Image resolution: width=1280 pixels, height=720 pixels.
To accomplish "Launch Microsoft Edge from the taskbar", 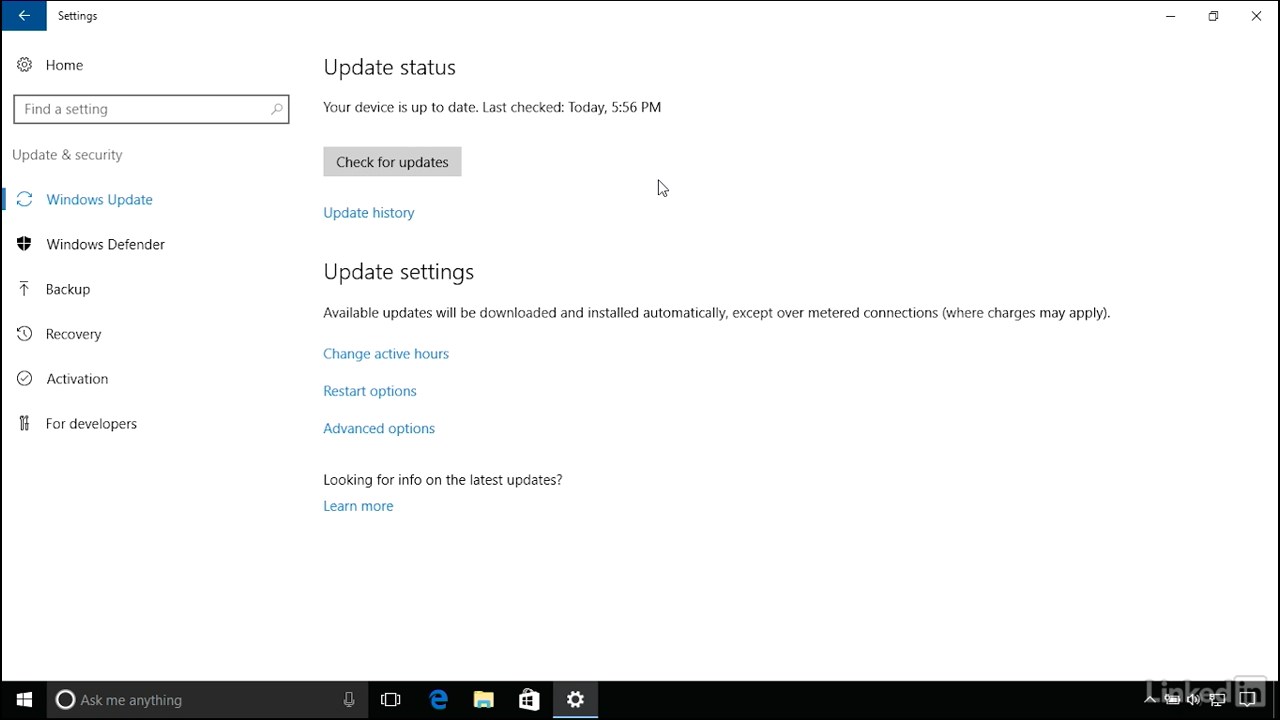I will click(438, 700).
